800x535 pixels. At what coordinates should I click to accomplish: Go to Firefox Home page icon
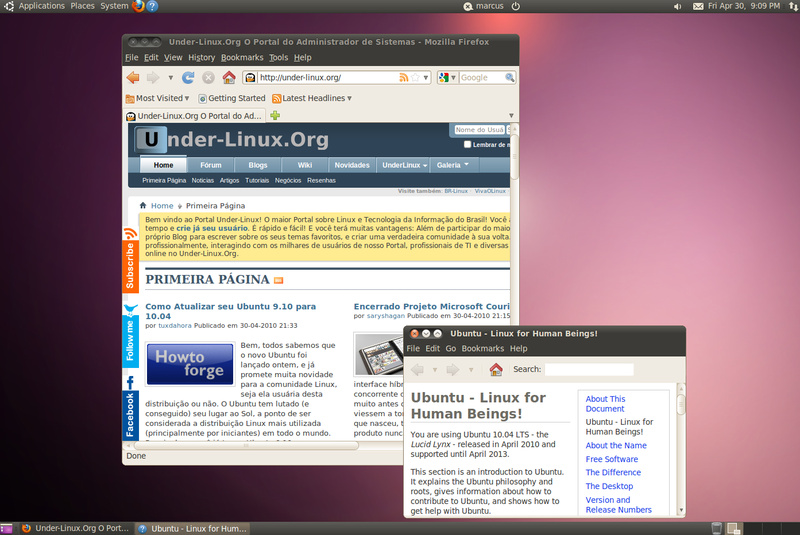(229, 77)
